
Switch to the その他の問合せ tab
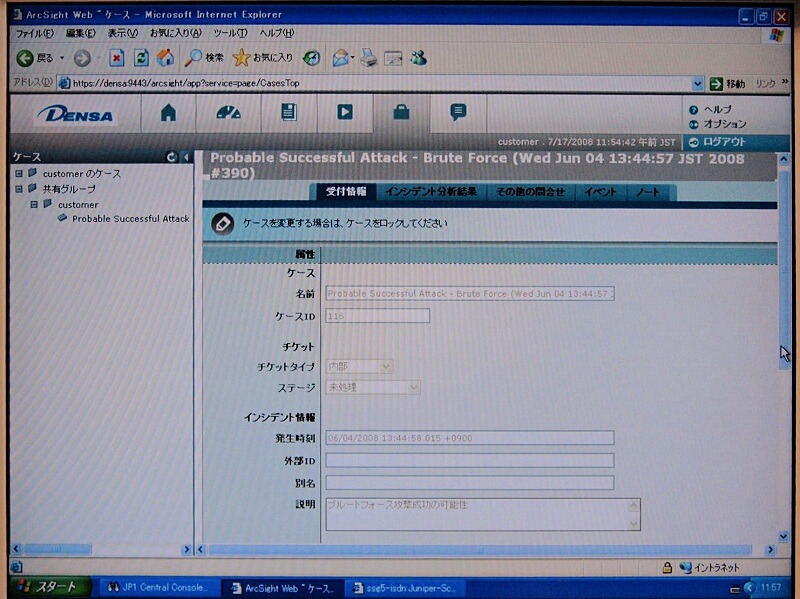[x=531, y=192]
